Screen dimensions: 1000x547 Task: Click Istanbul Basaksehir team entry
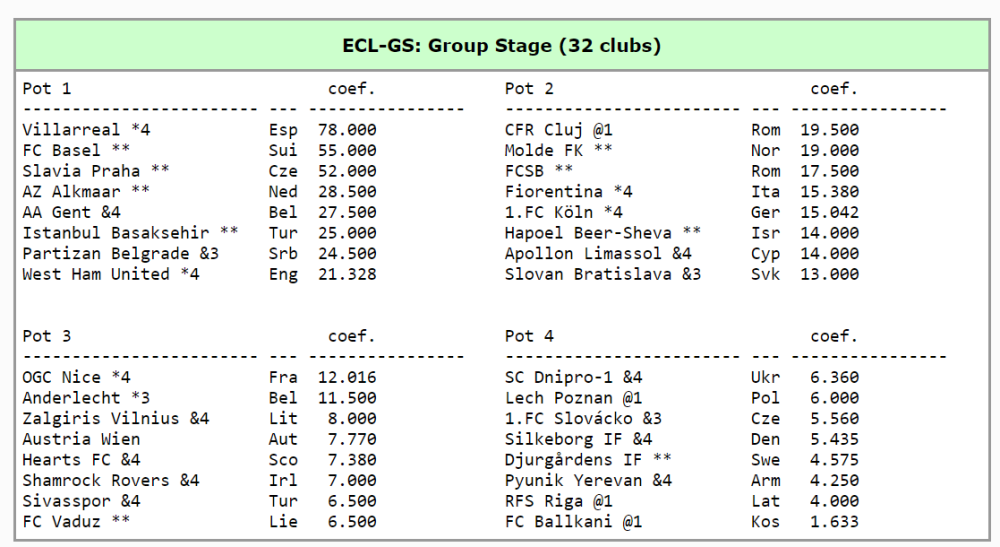(116, 233)
